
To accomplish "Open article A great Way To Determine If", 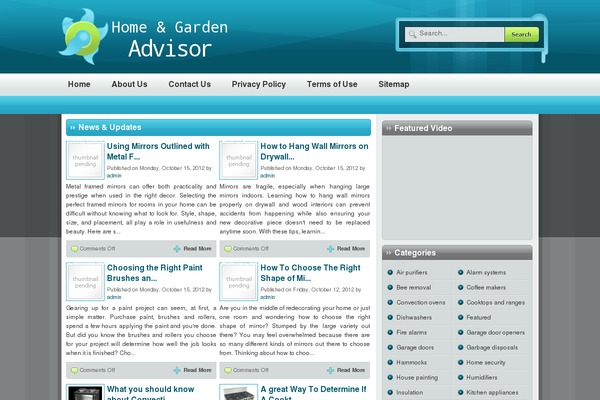I will tap(313, 392).
